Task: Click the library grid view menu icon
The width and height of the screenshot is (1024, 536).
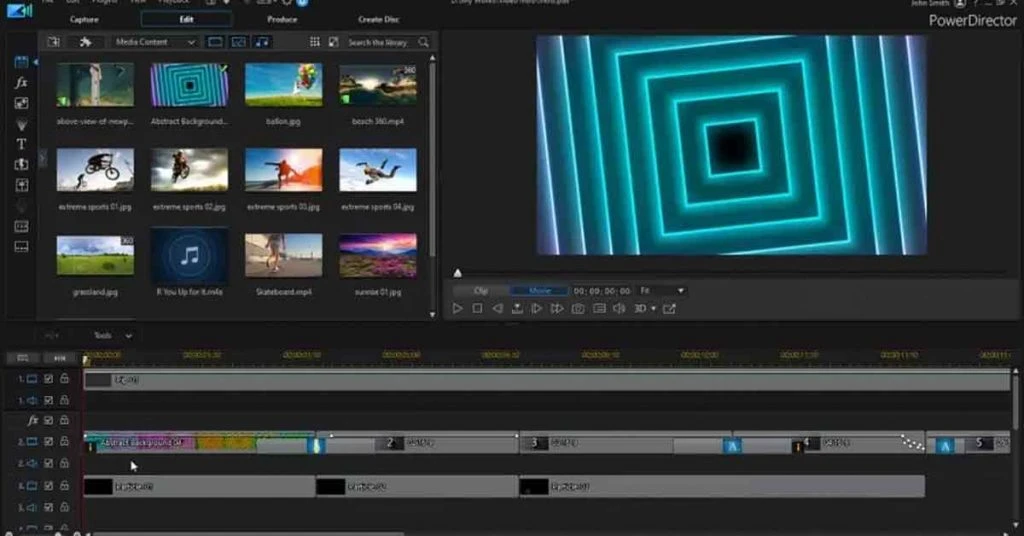Action: point(315,42)
